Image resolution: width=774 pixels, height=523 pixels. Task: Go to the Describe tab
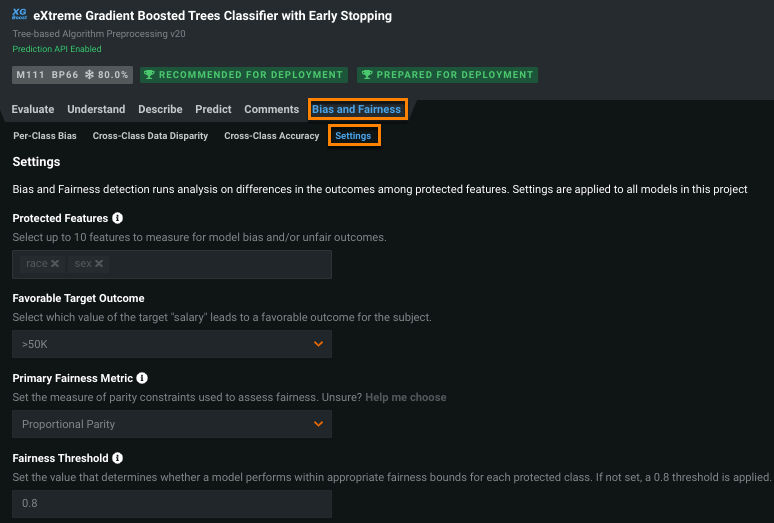pos(160,109)
